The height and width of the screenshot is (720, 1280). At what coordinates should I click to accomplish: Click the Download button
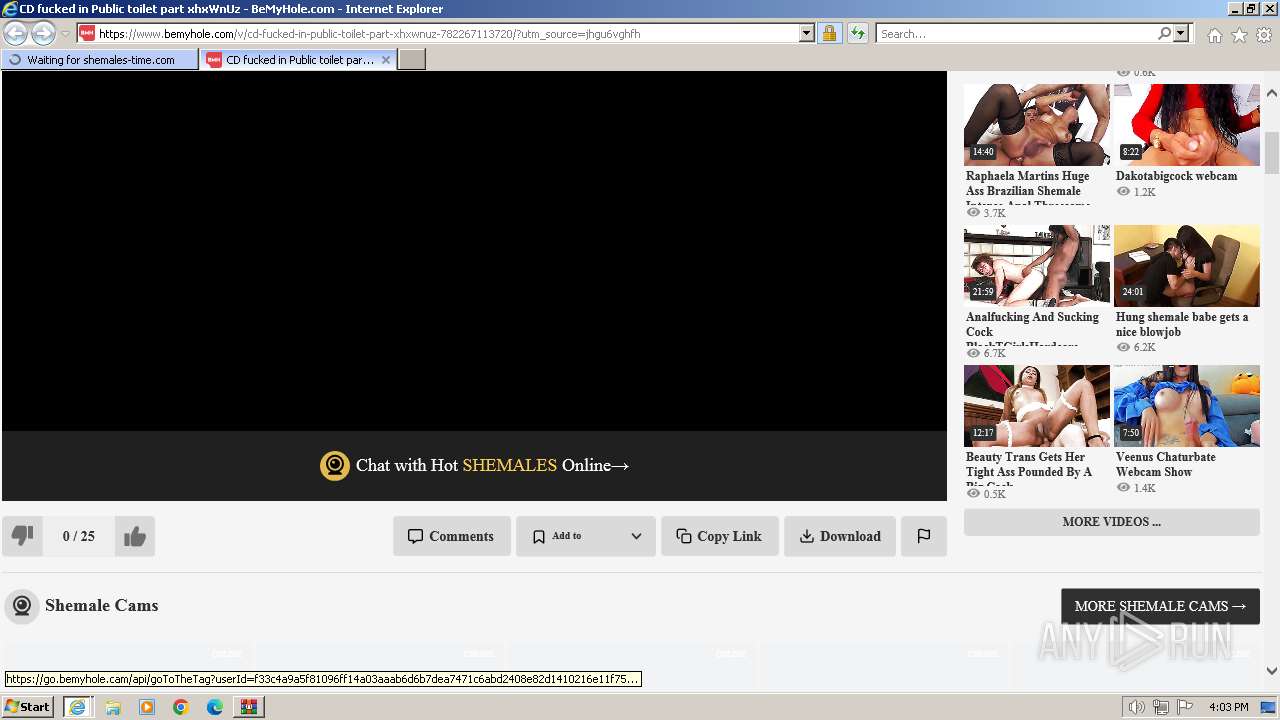839,536
